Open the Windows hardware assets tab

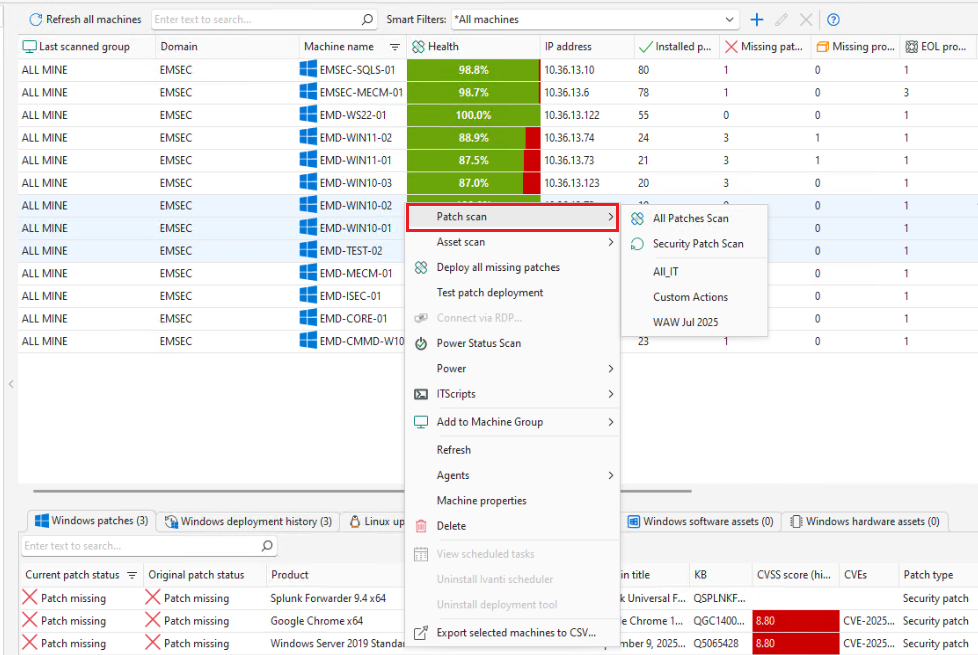click(865, 522)
